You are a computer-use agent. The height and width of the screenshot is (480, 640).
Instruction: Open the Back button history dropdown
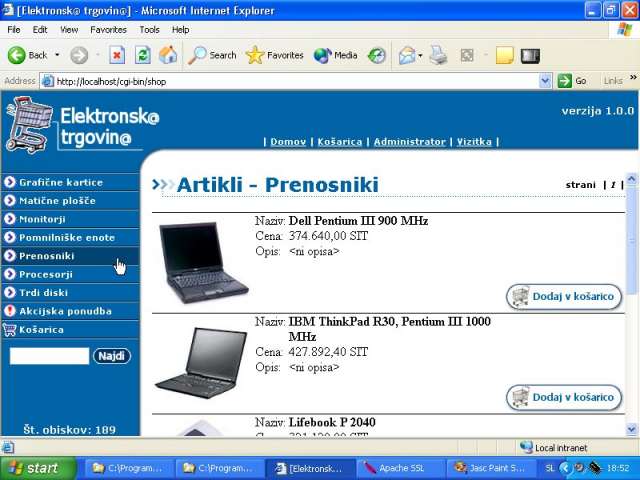(57, 55)
